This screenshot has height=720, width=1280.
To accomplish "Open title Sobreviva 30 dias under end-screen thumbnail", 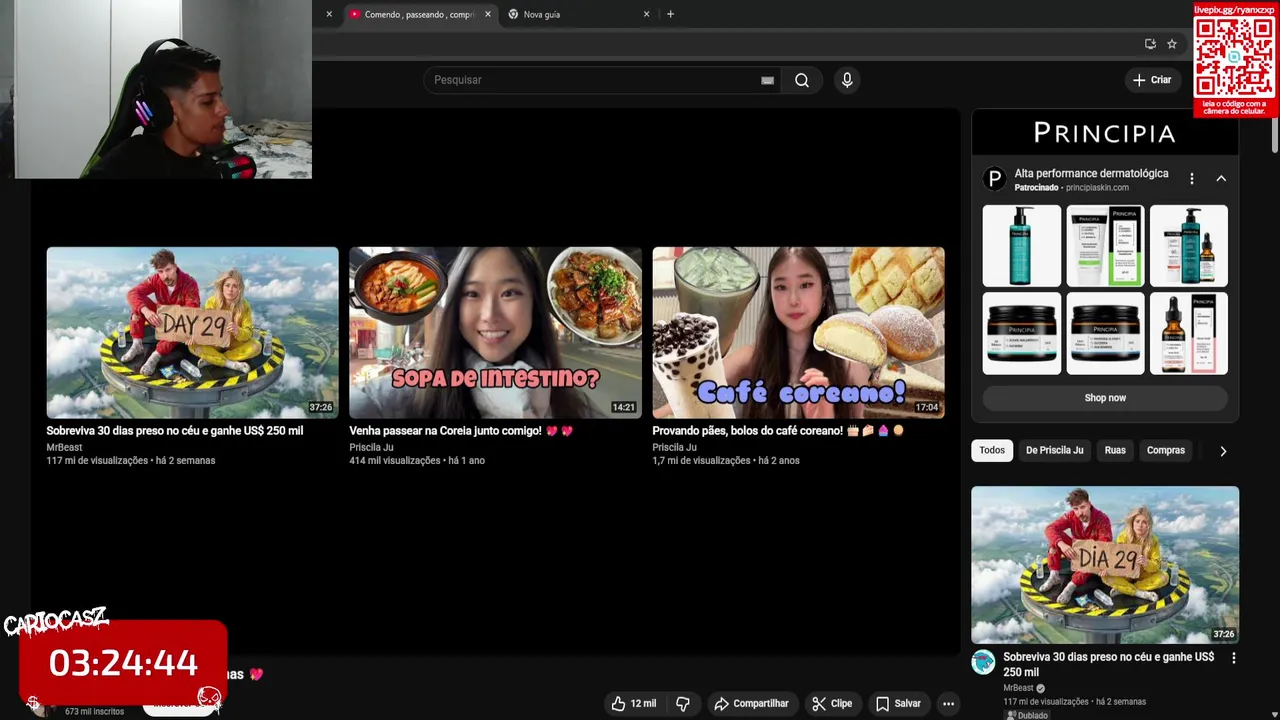I will coord(174,431).
